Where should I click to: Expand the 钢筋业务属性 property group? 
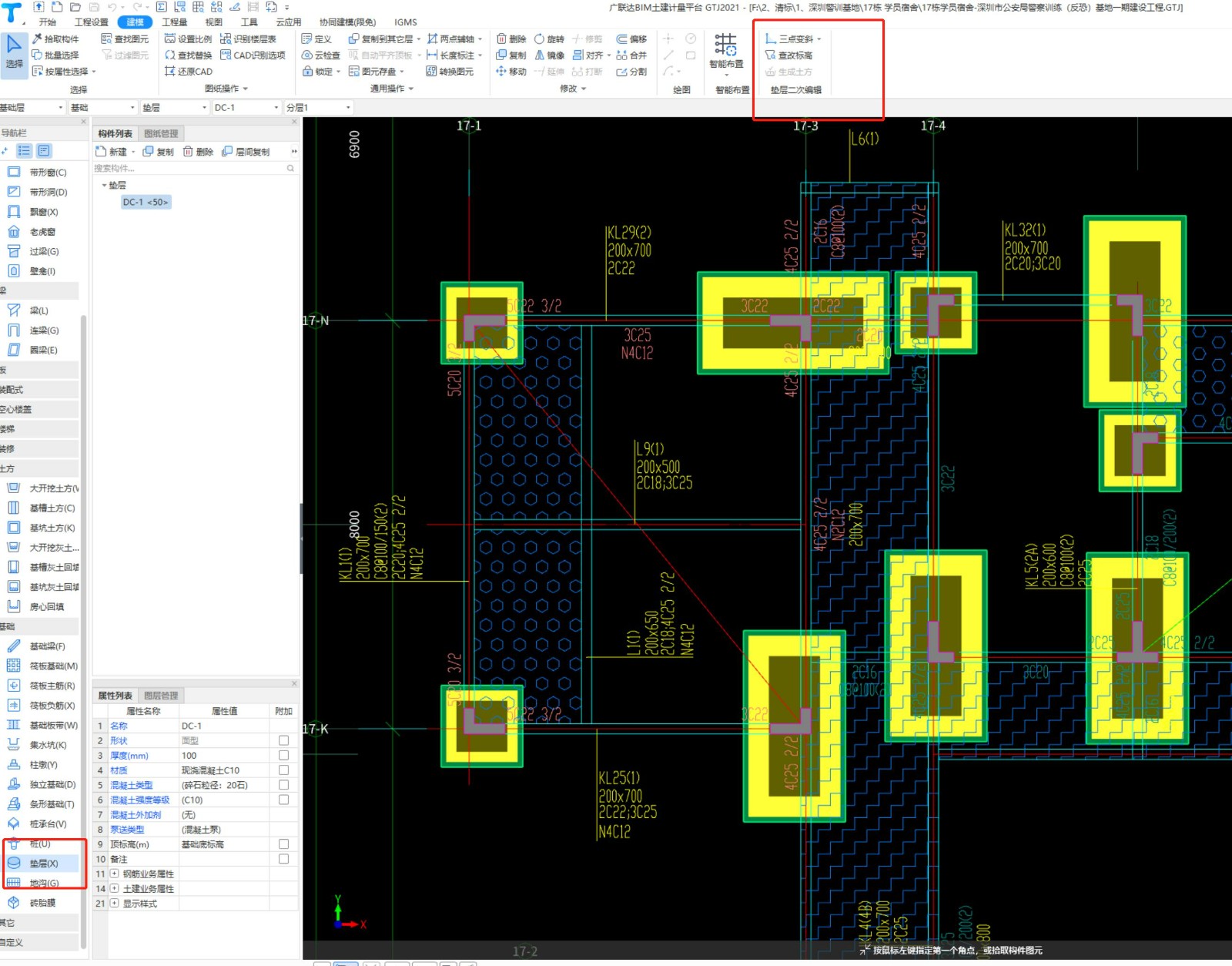coord(114,874)
